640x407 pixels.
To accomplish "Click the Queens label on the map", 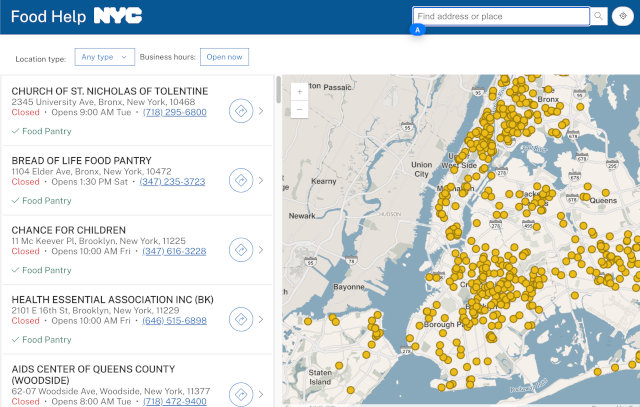I will click(603, 200).
